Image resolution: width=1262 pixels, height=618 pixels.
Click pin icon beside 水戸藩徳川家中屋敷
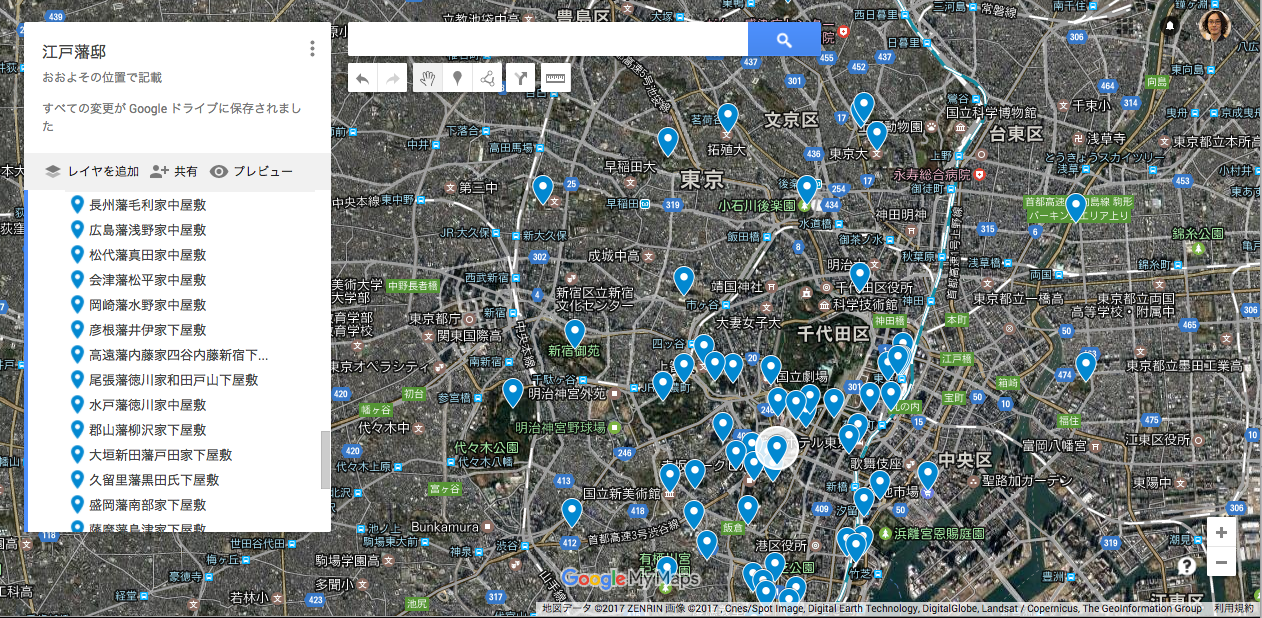coord(77,404)
